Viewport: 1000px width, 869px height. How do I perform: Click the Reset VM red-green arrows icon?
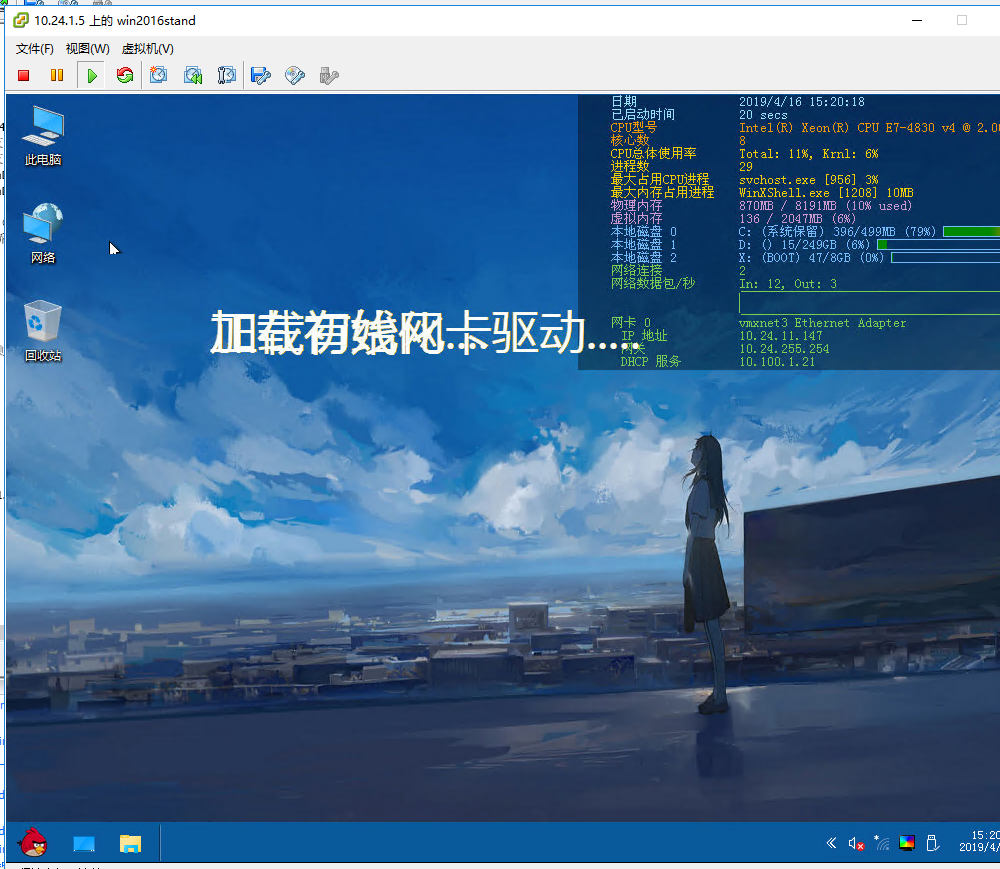[125, 75]
